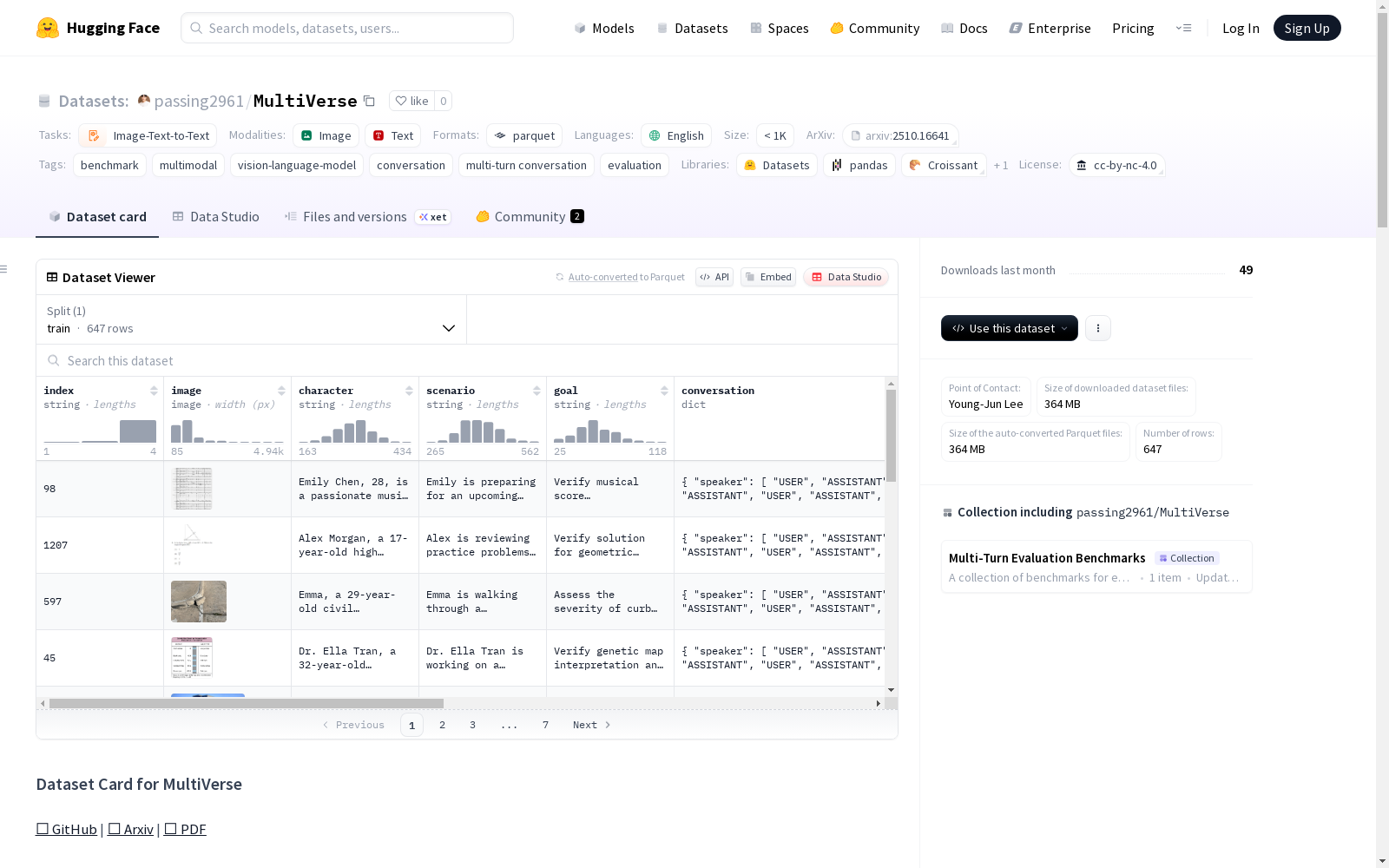Focus the Search this dataset field
The width and height of the screenshot is (1389, 868).
point(467,360)
